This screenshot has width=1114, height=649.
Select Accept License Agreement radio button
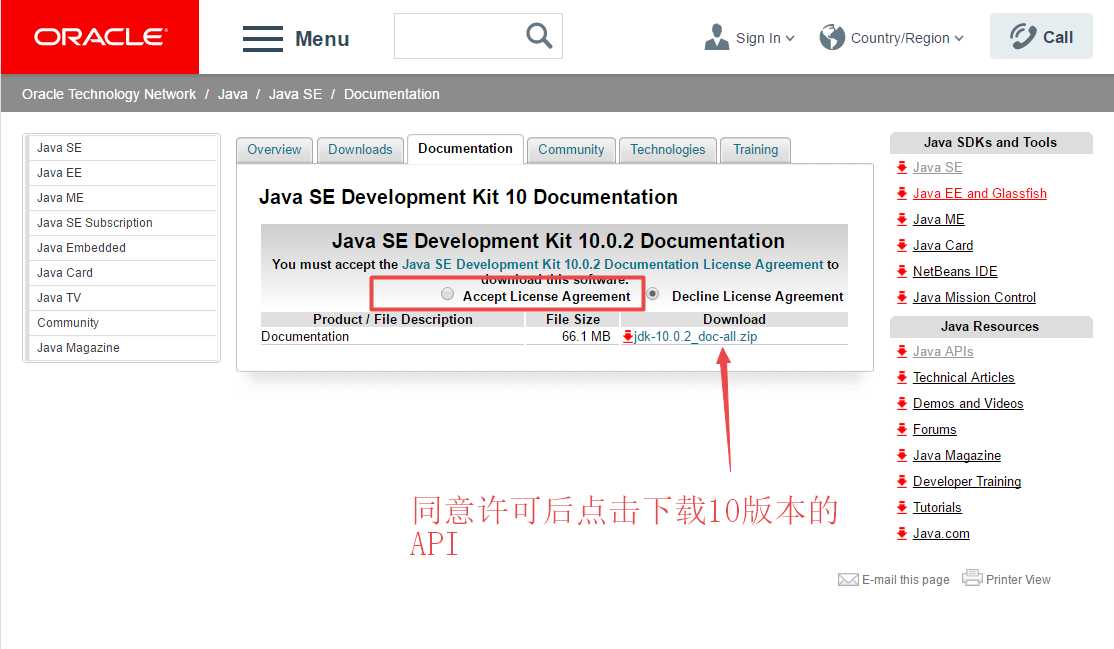tap(447, 294)
